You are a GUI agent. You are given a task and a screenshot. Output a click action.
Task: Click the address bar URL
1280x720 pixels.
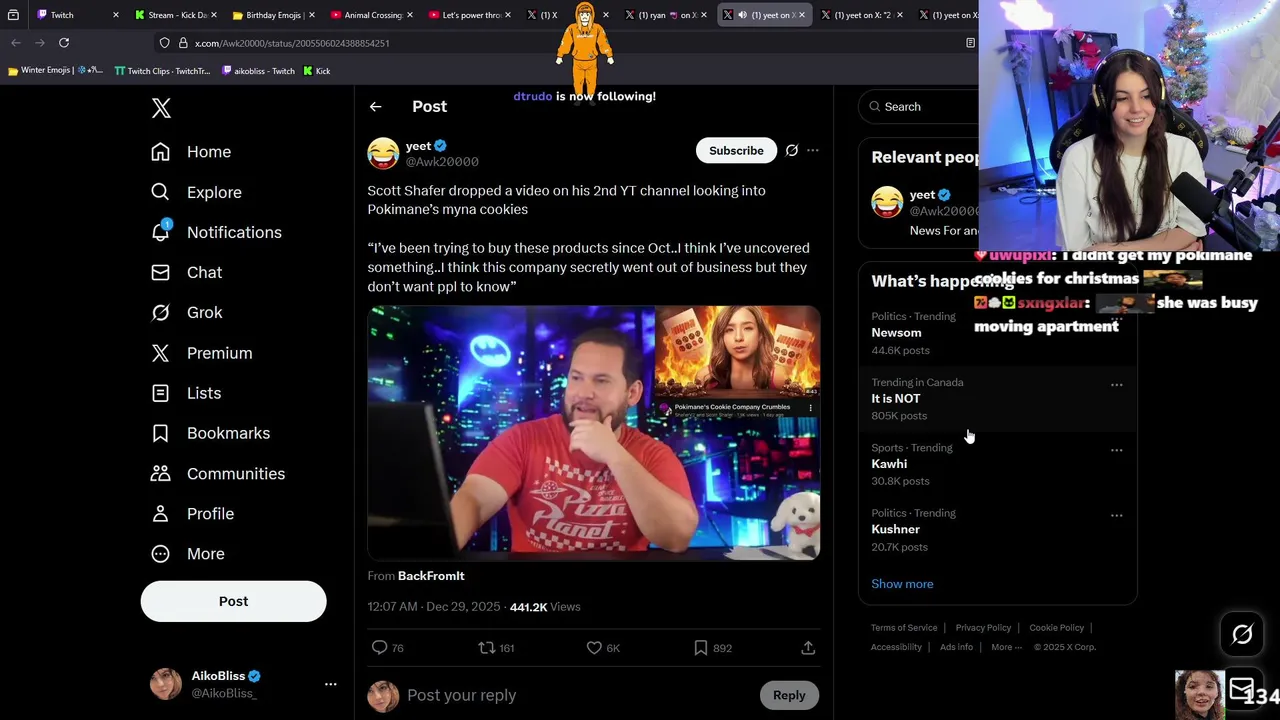pyautogui.click(x=292, y=43)
